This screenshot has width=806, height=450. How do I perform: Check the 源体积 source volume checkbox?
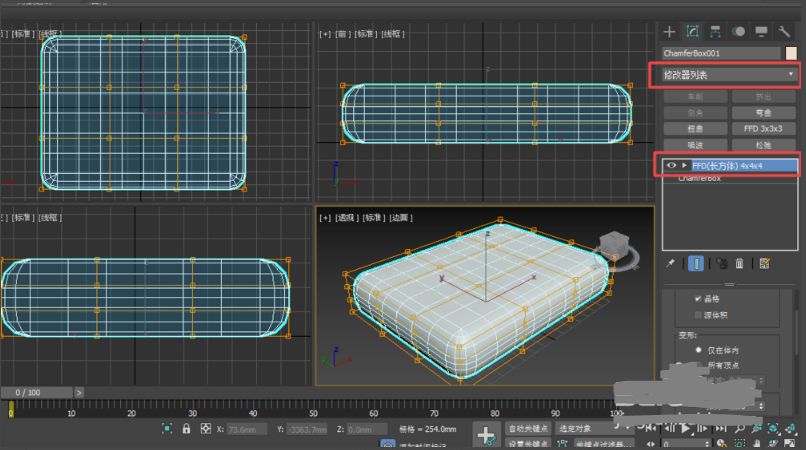pyautogui.click(x=698, y=315)
